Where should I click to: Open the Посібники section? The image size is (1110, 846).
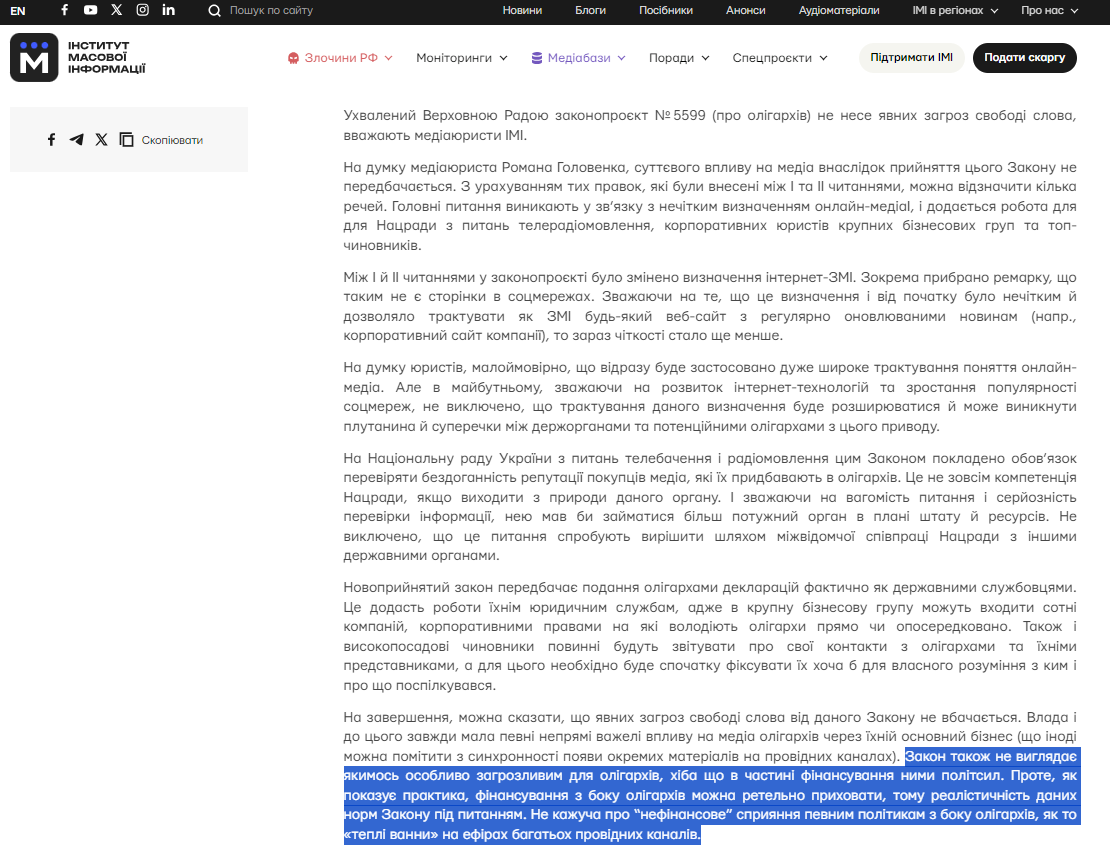(x=665, y=11)
